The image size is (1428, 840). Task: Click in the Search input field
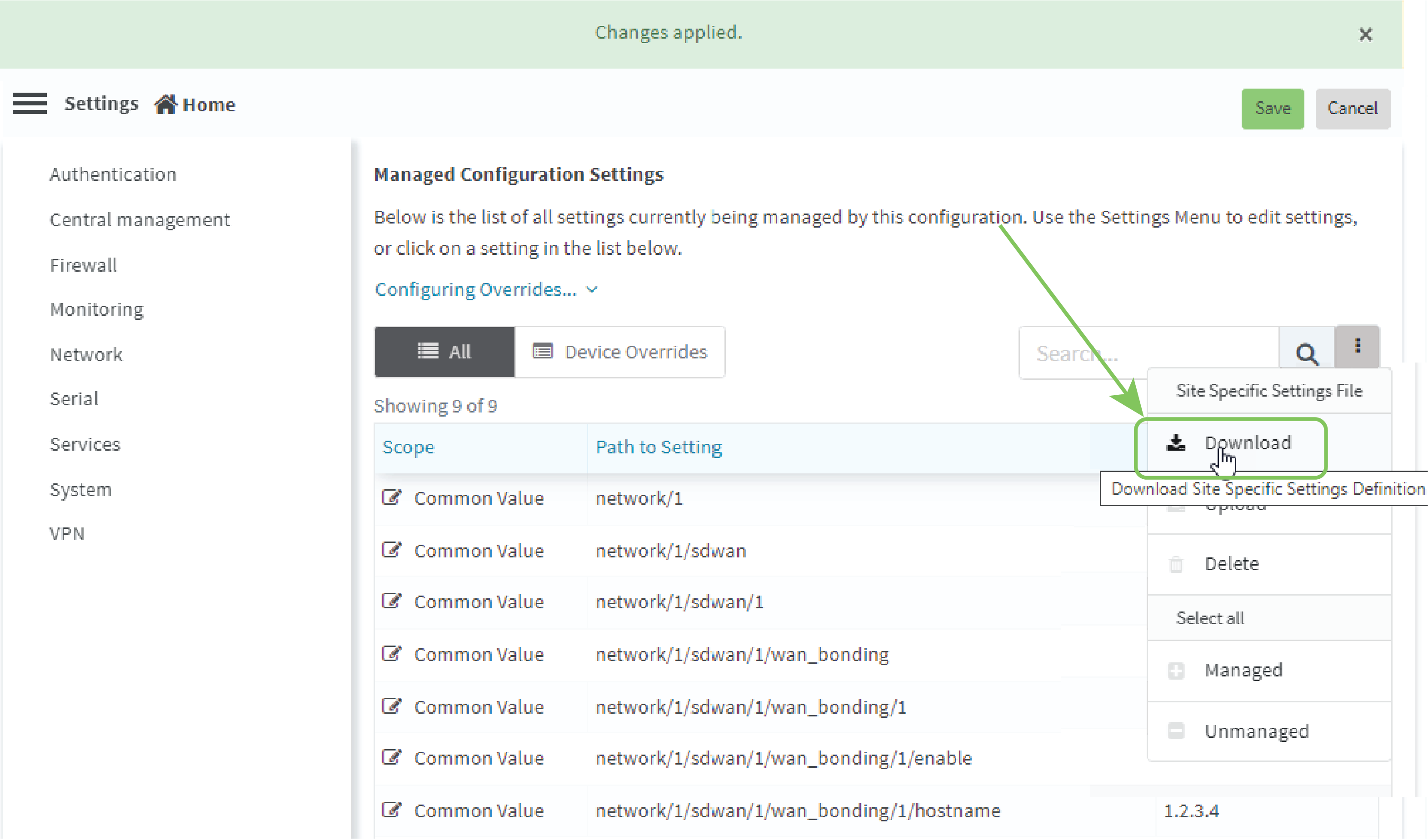click(x=1148, y=353)
